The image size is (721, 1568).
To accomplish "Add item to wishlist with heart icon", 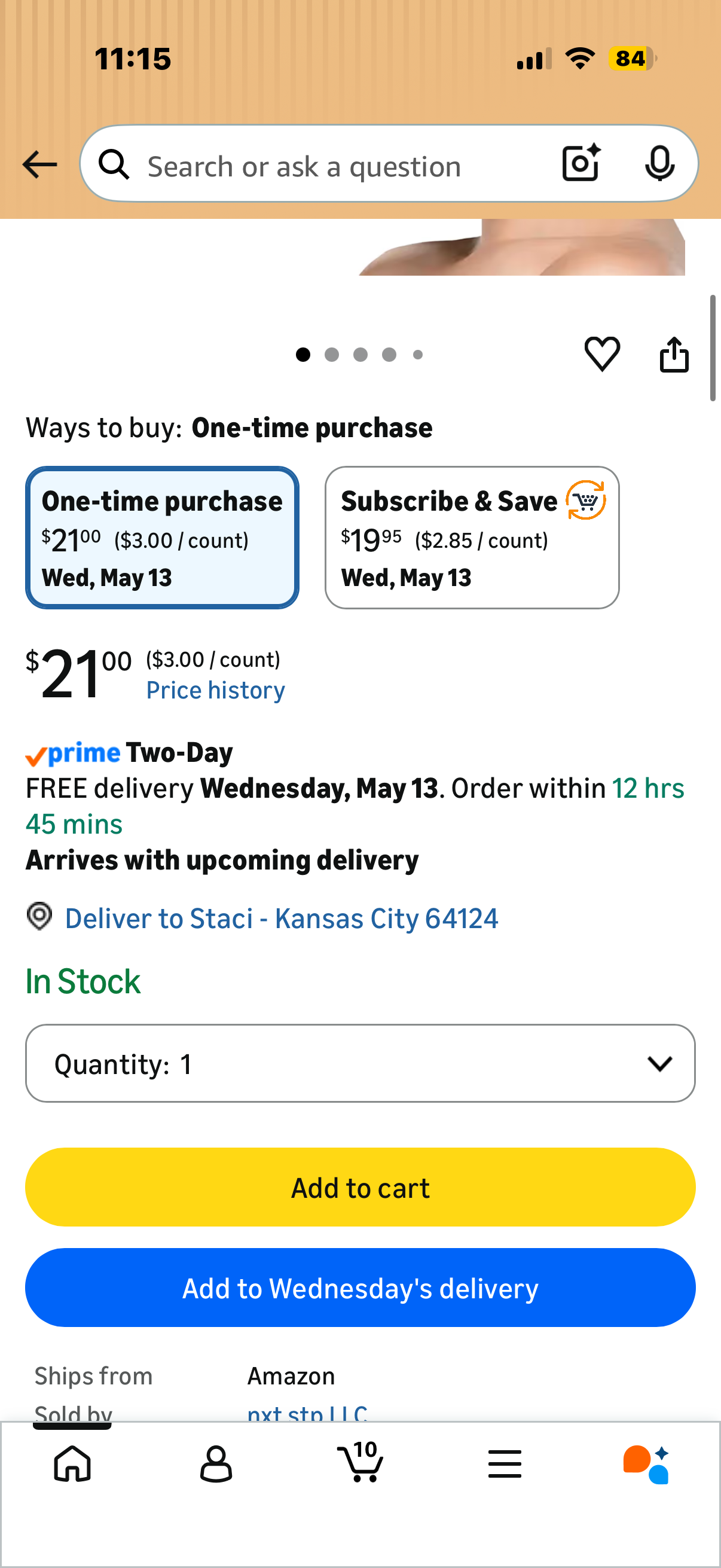I will [x=602, y=353].
